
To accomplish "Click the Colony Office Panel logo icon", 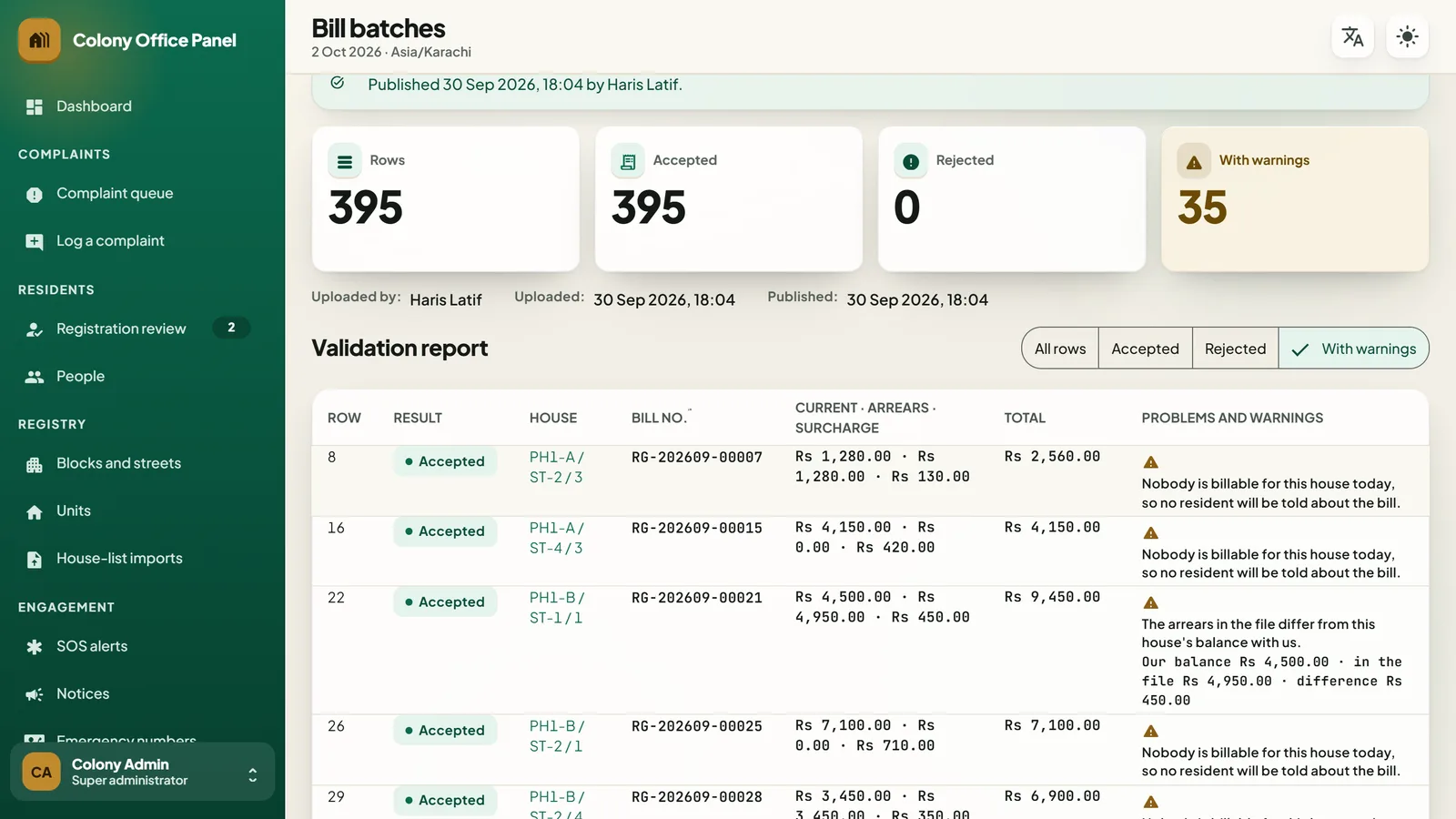I will 39,40.
